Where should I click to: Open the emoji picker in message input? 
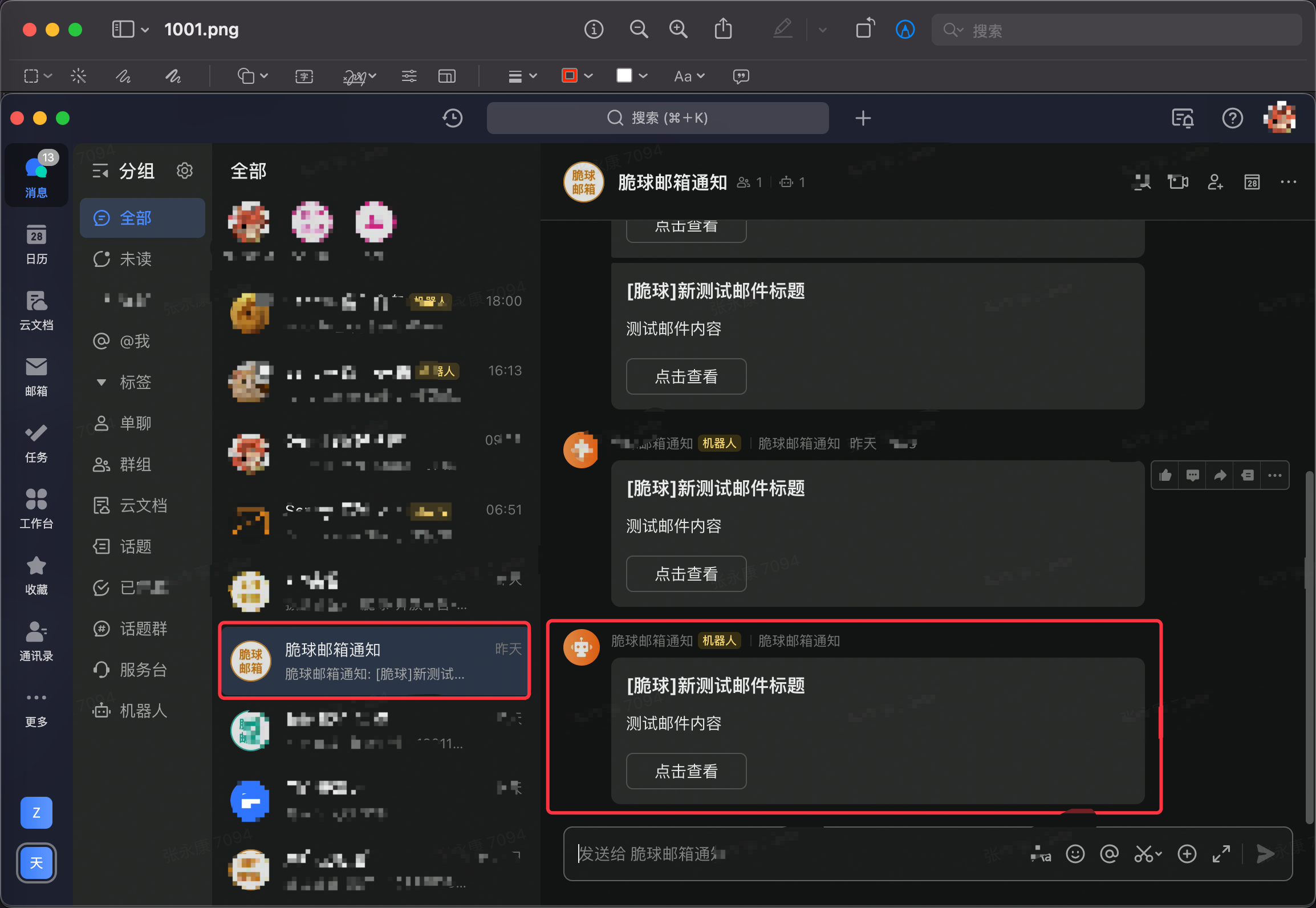click(x=1075, y=854)
